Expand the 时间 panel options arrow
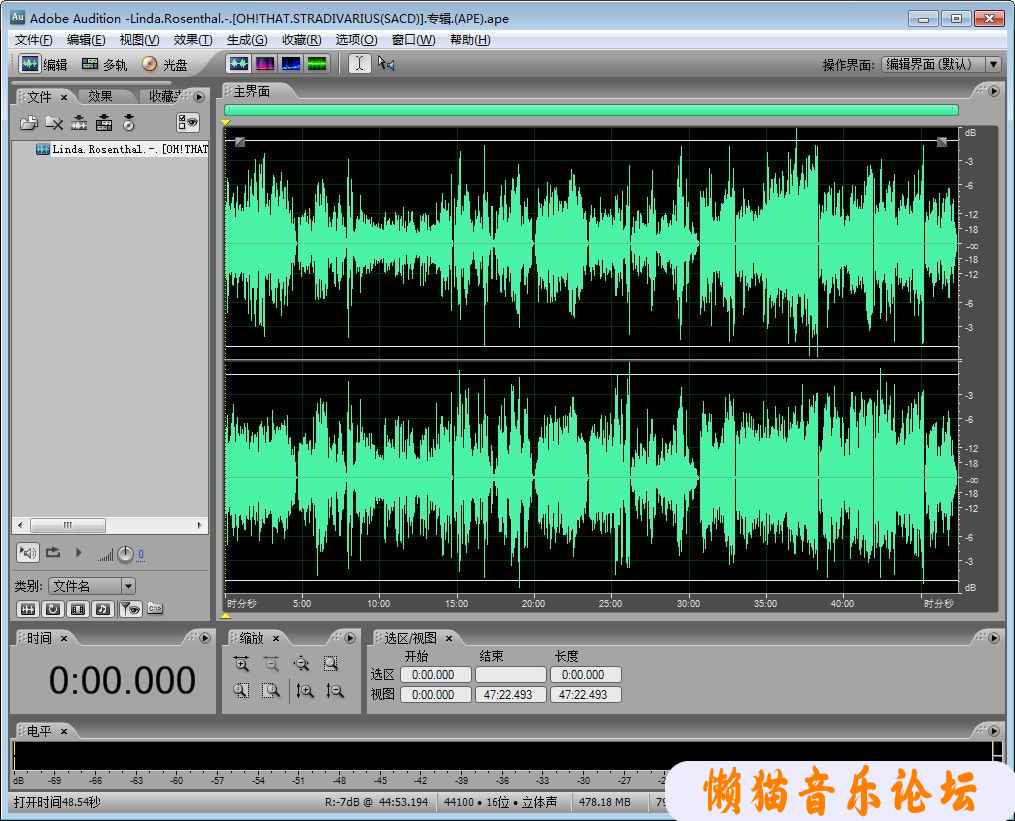The width and height of the screenshot is (1015, 821). tap(205, 638)
